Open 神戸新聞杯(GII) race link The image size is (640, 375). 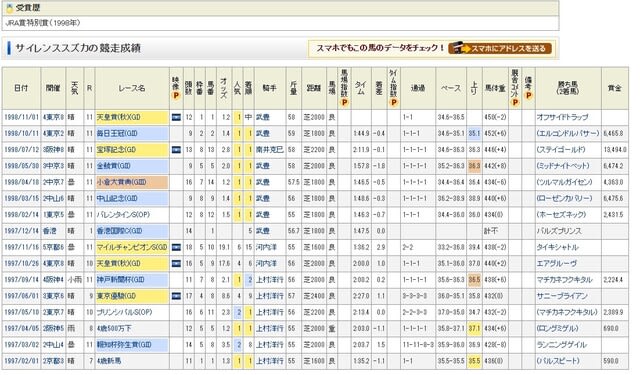[120, 280]
